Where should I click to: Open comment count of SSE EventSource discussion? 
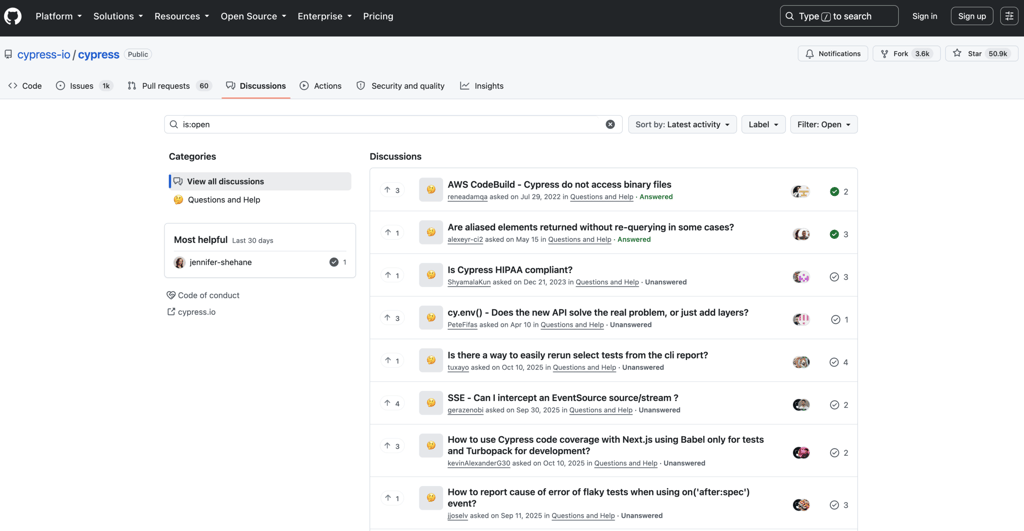[839, 405]
